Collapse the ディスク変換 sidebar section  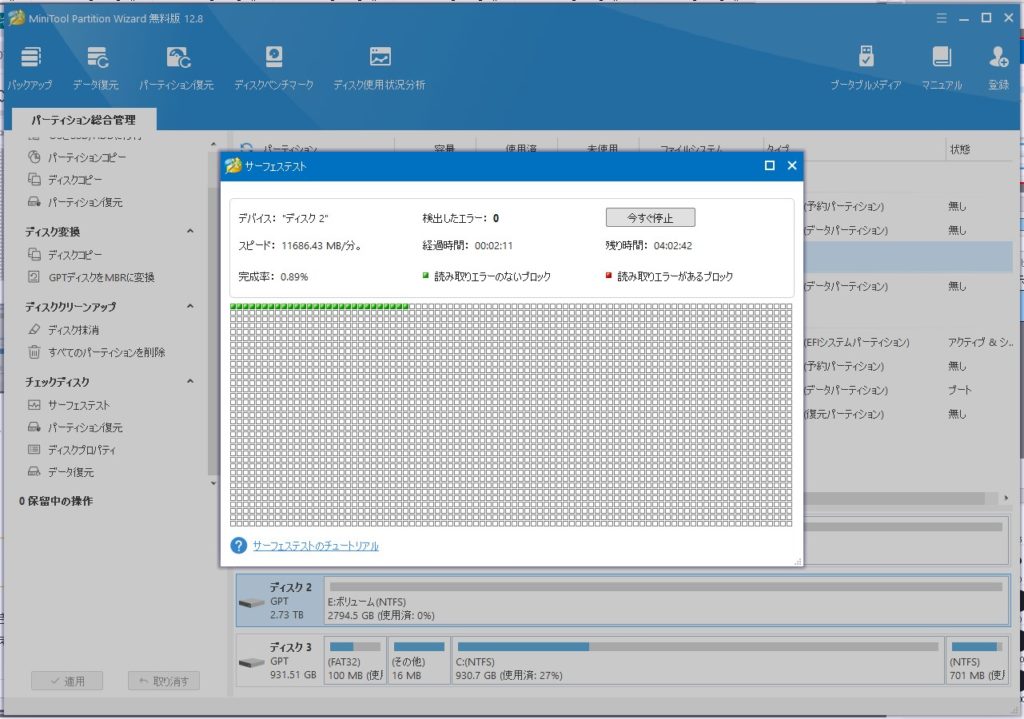(190, 232)
